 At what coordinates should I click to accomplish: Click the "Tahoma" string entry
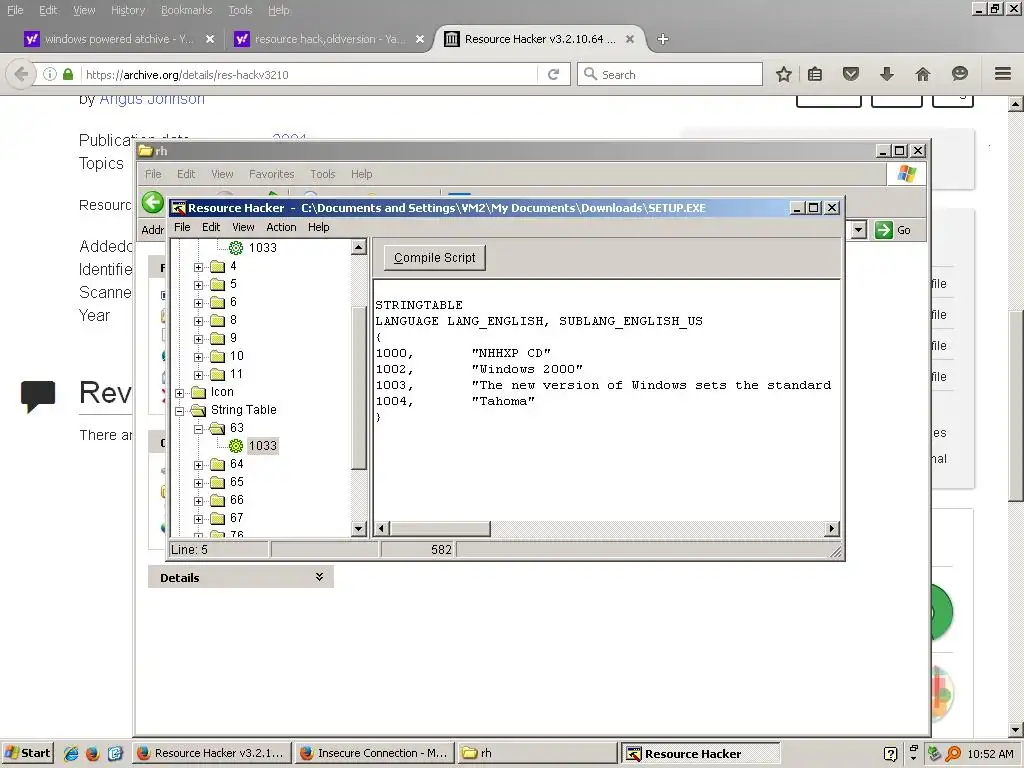click(x=503, y=401)
